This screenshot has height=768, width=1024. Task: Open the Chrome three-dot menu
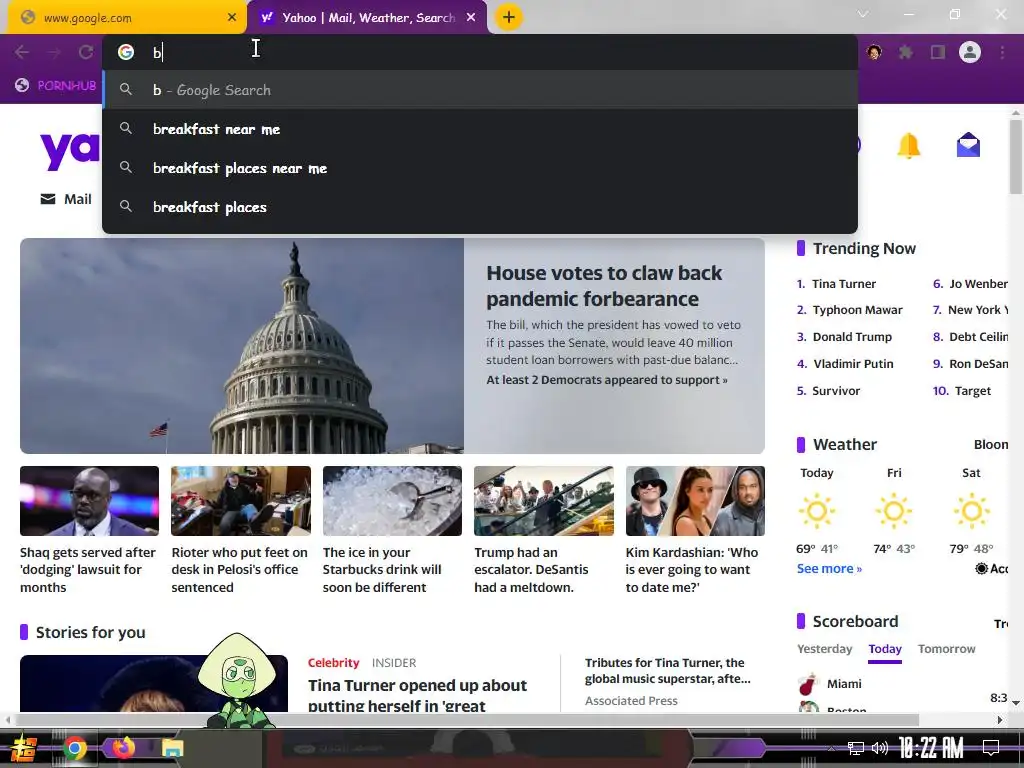pyautogui.click(x=1002, y=52)
